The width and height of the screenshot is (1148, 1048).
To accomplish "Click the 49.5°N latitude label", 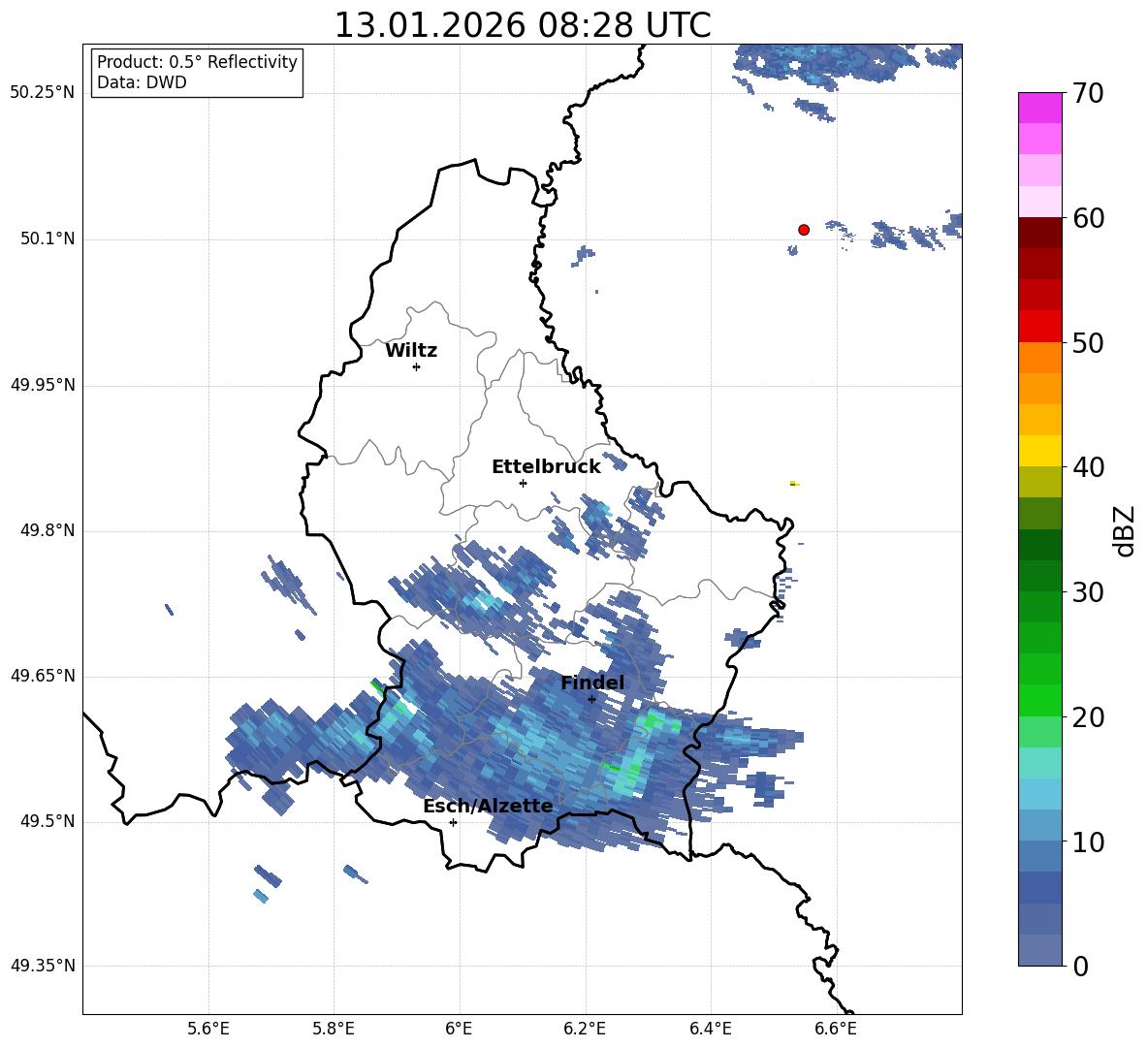I will point(47,821).
